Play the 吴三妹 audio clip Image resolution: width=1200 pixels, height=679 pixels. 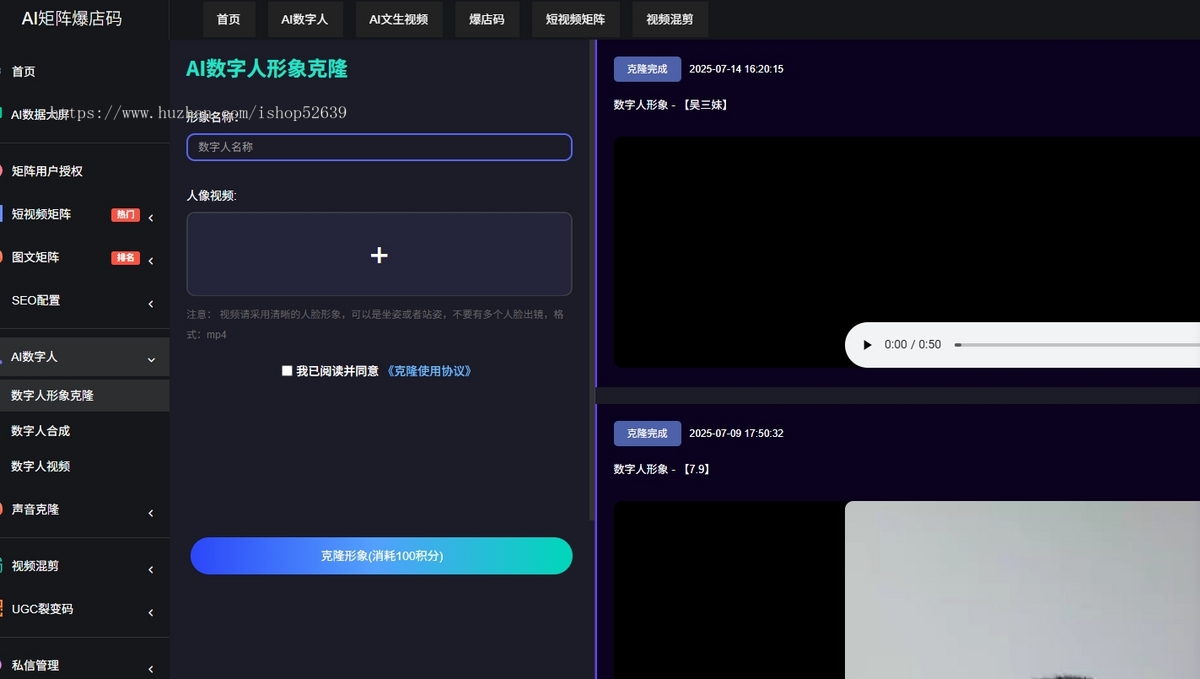[x=867, y=345]
